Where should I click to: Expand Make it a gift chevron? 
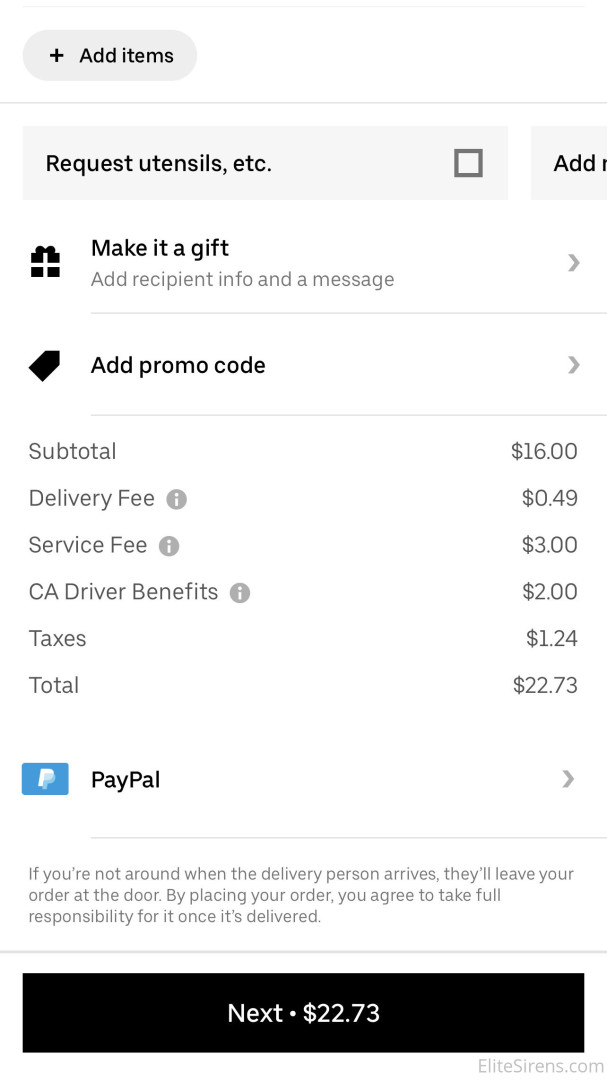(573, 263)
